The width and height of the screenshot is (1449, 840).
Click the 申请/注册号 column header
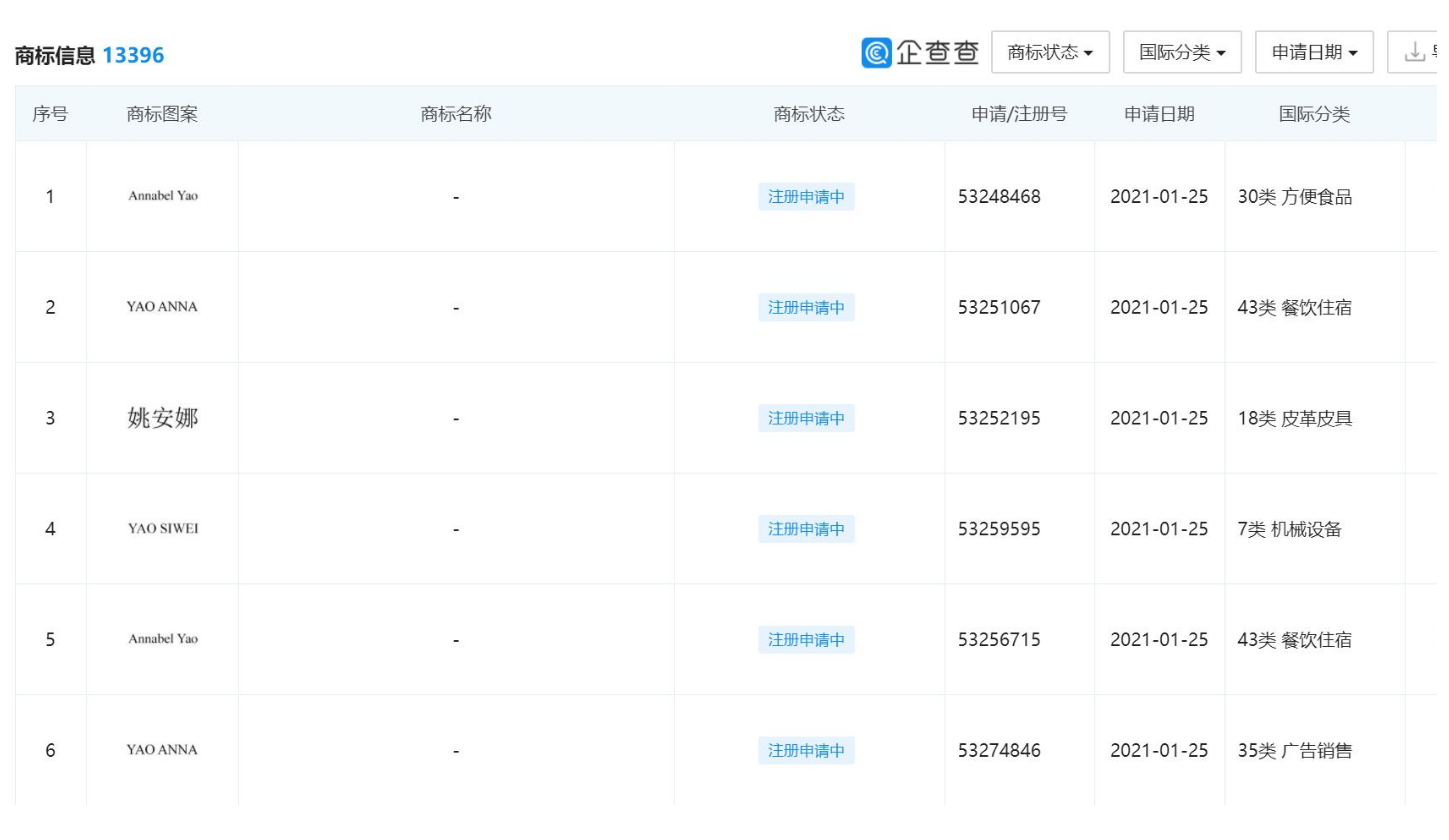click(x=1019, y=114)
